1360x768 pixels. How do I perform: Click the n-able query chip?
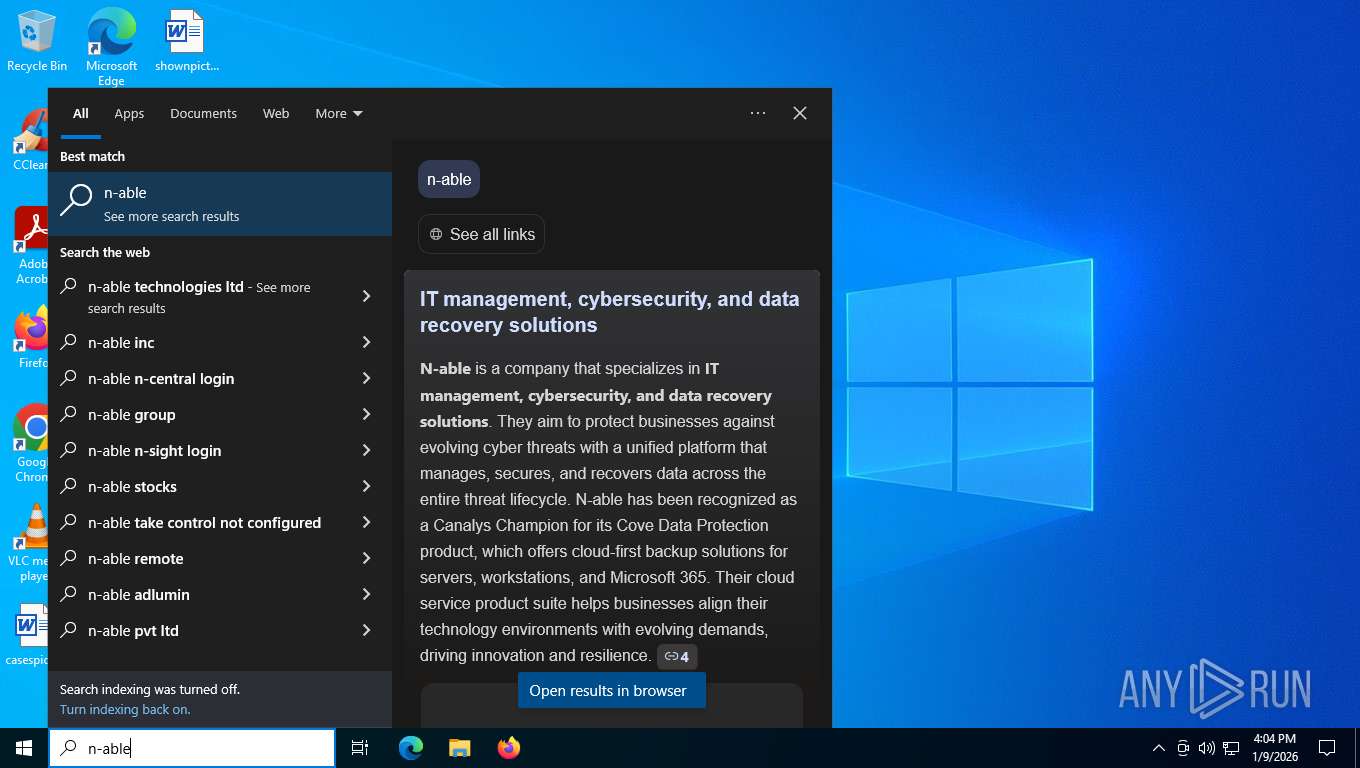(x=449, y=179)
